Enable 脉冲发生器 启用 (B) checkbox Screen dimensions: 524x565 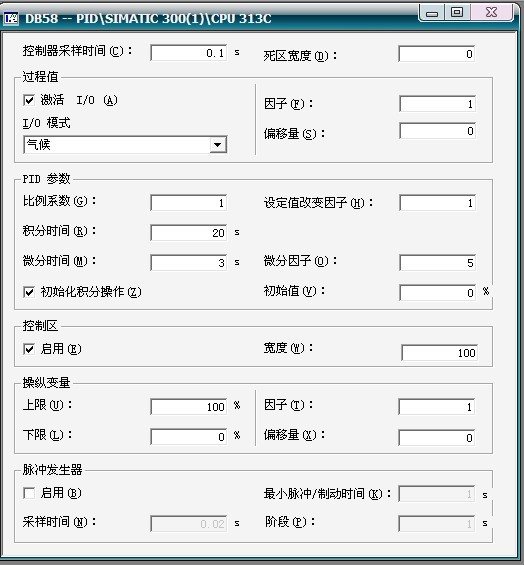(x=29, y=493)
